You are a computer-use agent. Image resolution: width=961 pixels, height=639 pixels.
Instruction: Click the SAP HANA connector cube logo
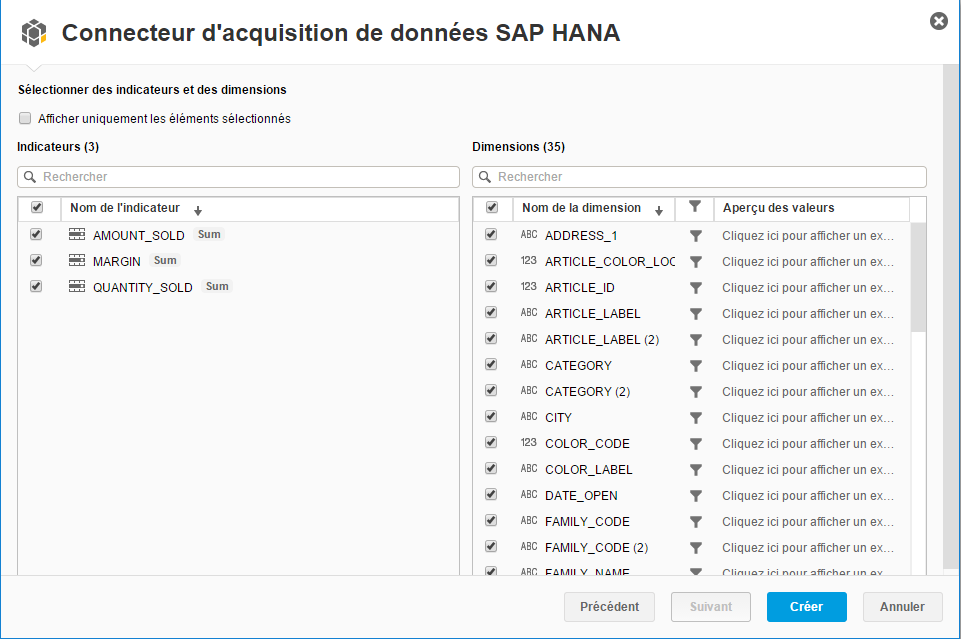pyautogui.click(x=34, y=33)
